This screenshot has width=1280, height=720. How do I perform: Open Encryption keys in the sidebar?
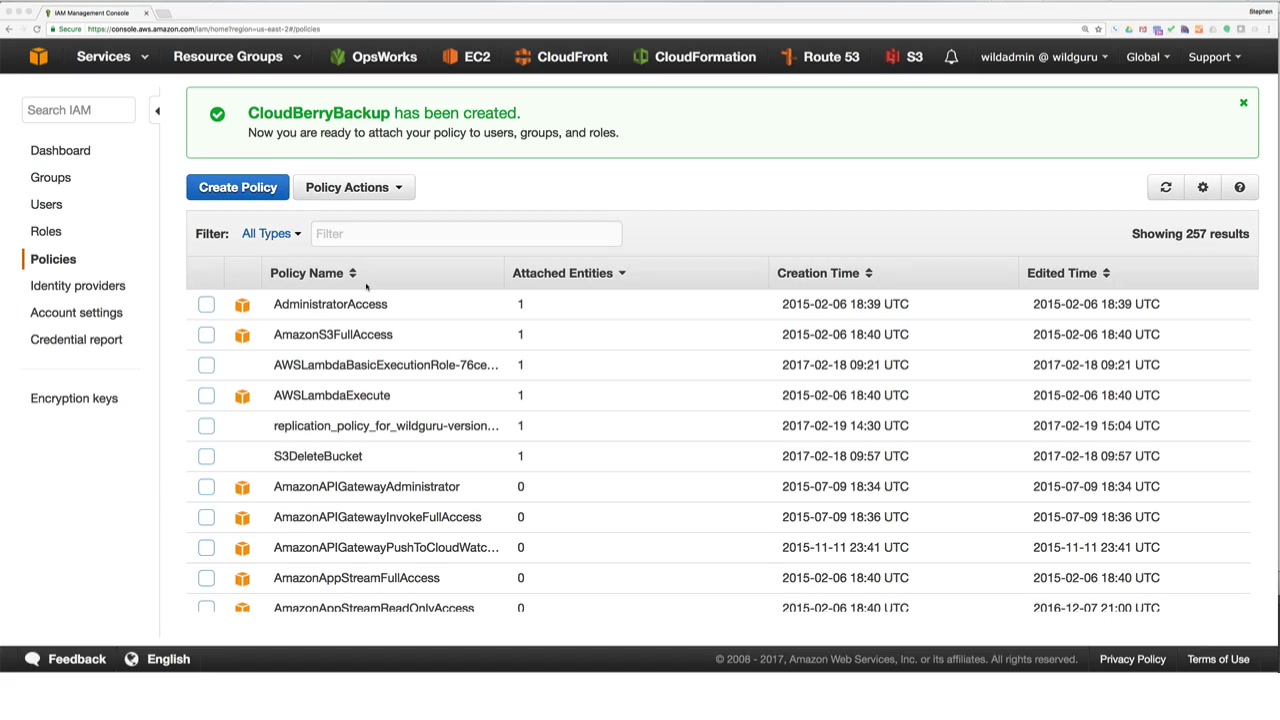pyautogui.click(x=74, y=399)
